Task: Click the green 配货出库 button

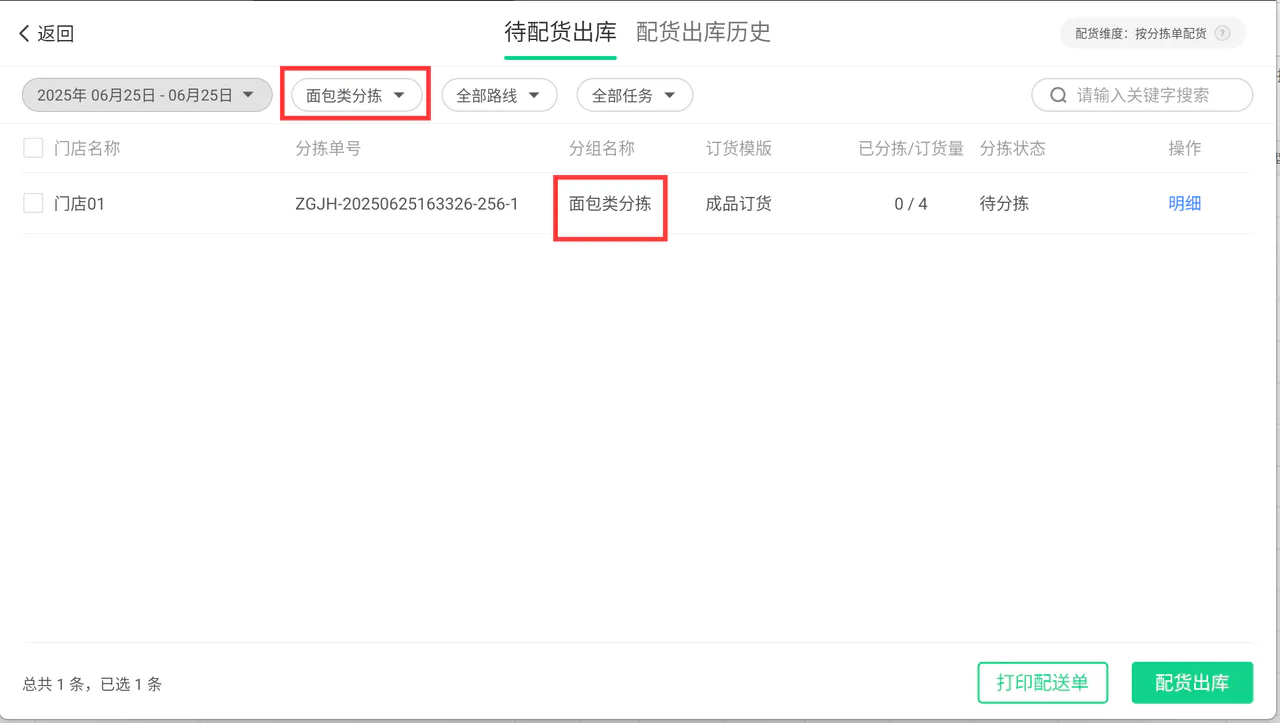Action: 1192,683
